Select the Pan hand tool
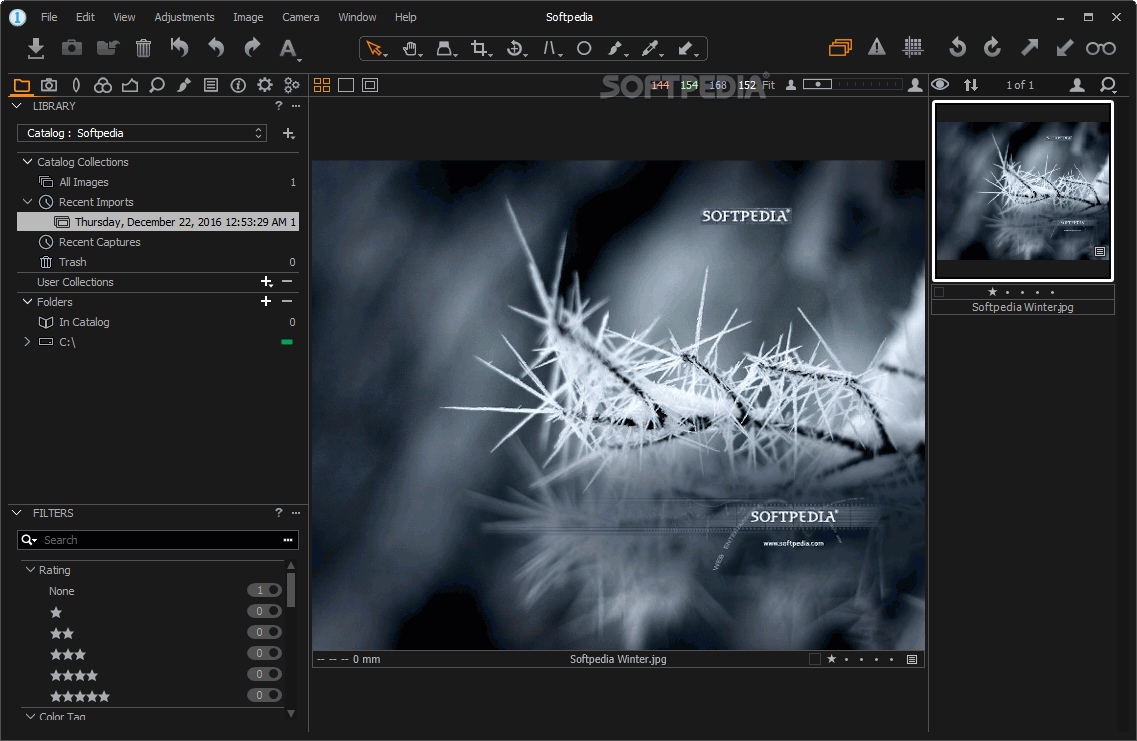 pyautogui.click(x=411, y=49)
